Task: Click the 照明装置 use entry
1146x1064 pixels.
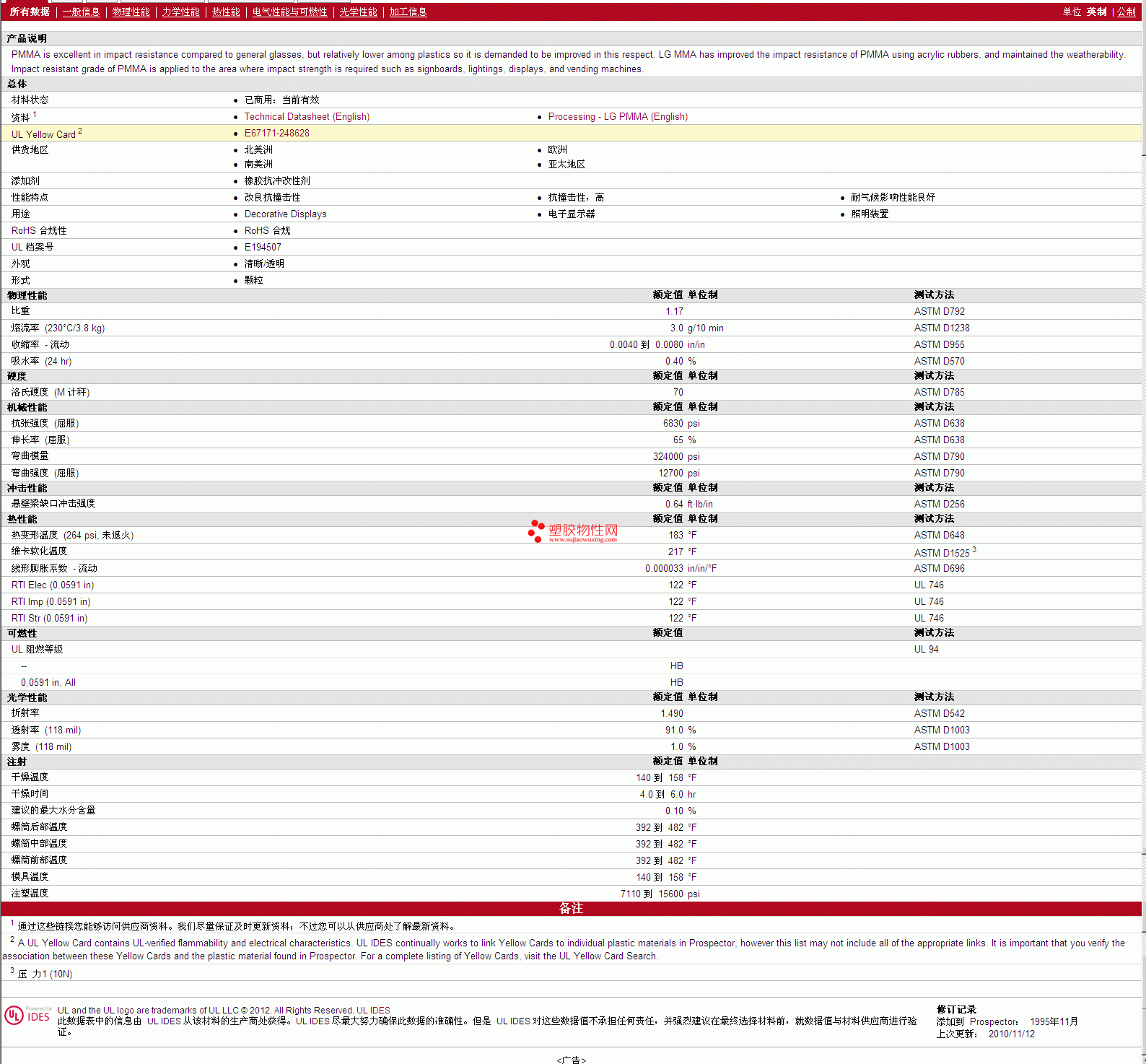Action: [x=870, y=214]
